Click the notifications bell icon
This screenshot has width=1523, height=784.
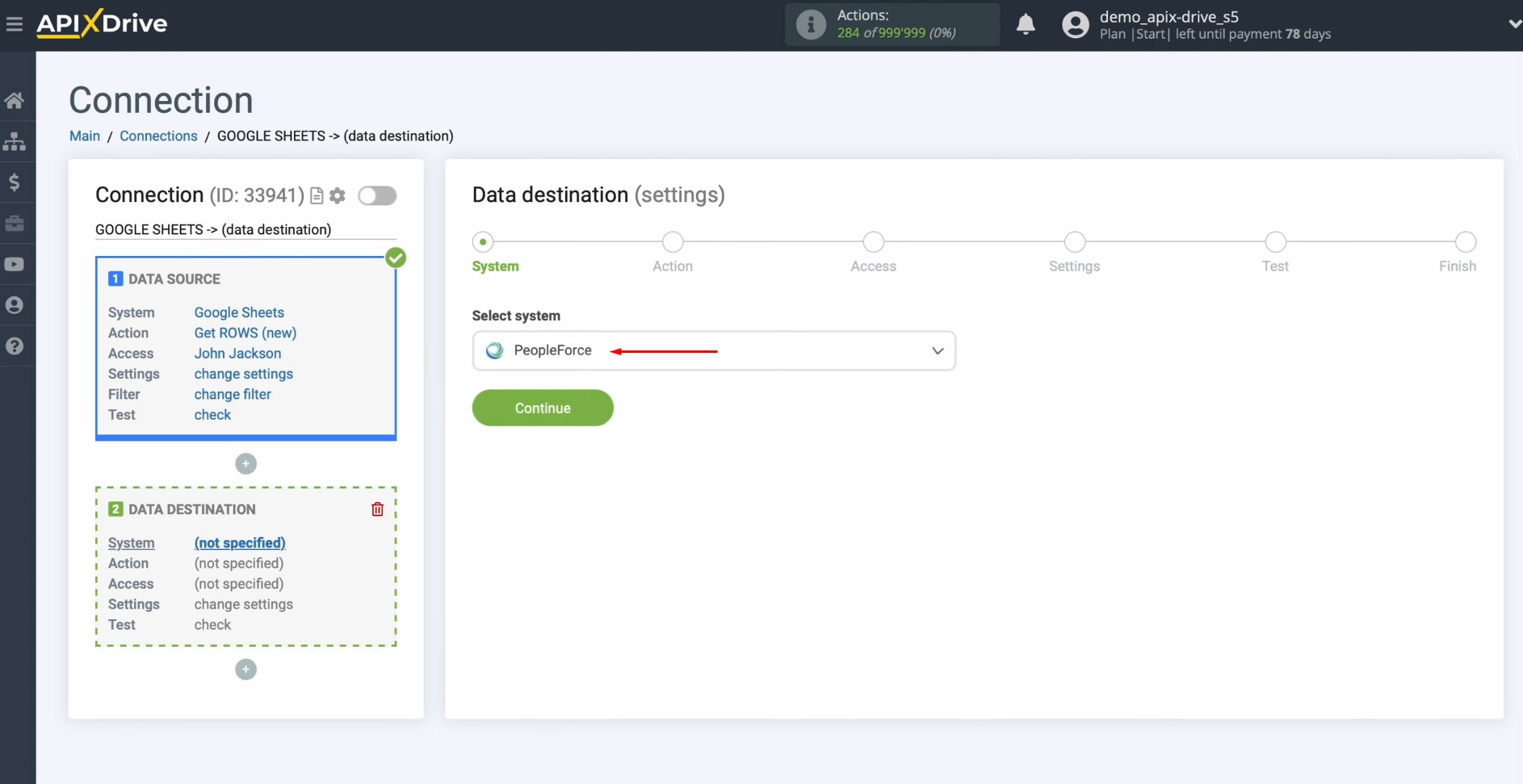(1026, 25)
